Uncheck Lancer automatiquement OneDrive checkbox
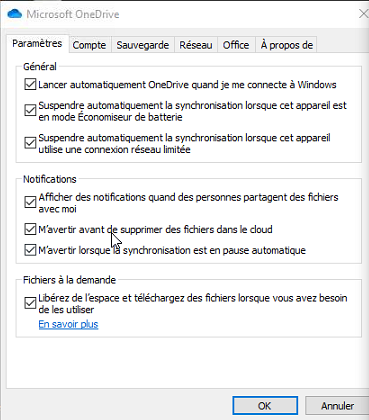The image size is (369, 420). (30, 85)
